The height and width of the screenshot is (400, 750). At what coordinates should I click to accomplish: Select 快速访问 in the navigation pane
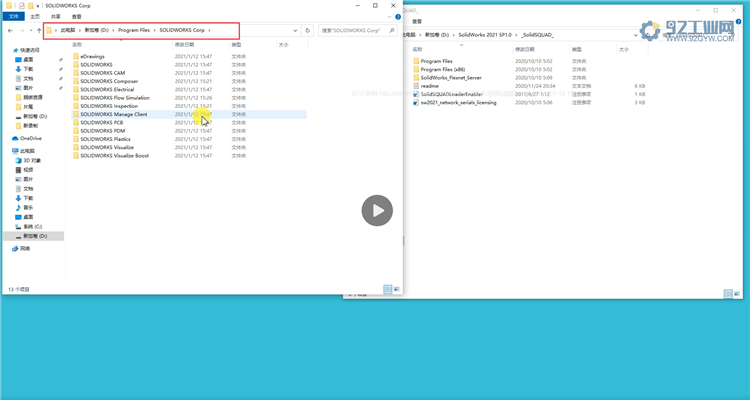26,50
